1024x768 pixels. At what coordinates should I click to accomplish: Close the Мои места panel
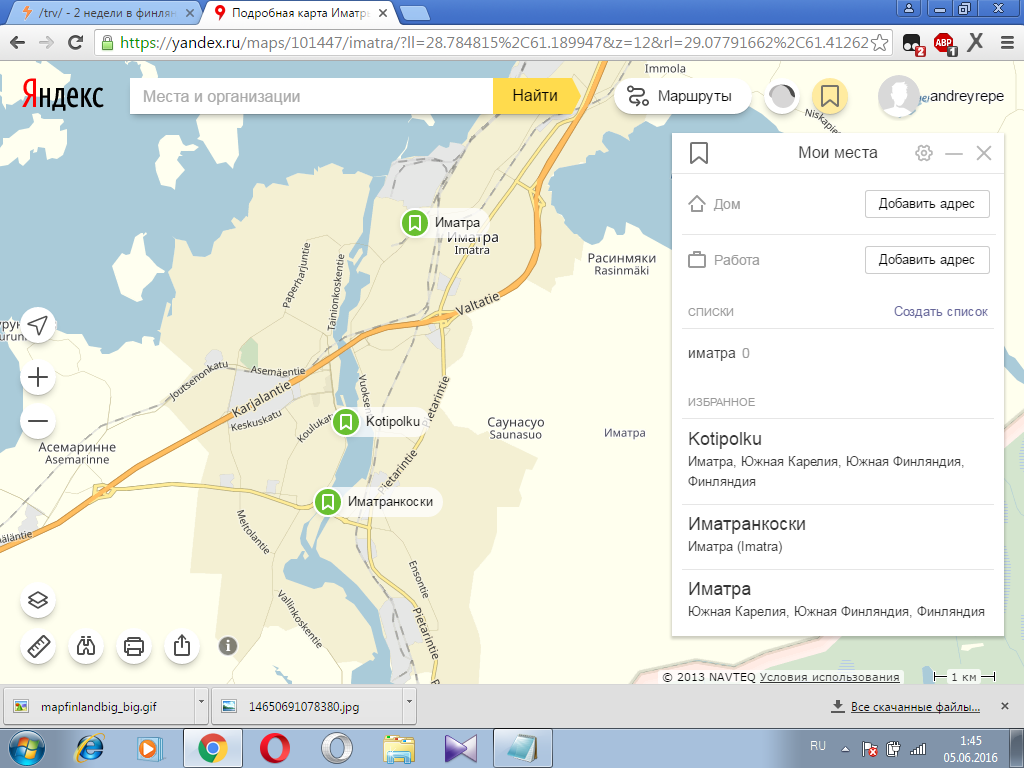984,153
